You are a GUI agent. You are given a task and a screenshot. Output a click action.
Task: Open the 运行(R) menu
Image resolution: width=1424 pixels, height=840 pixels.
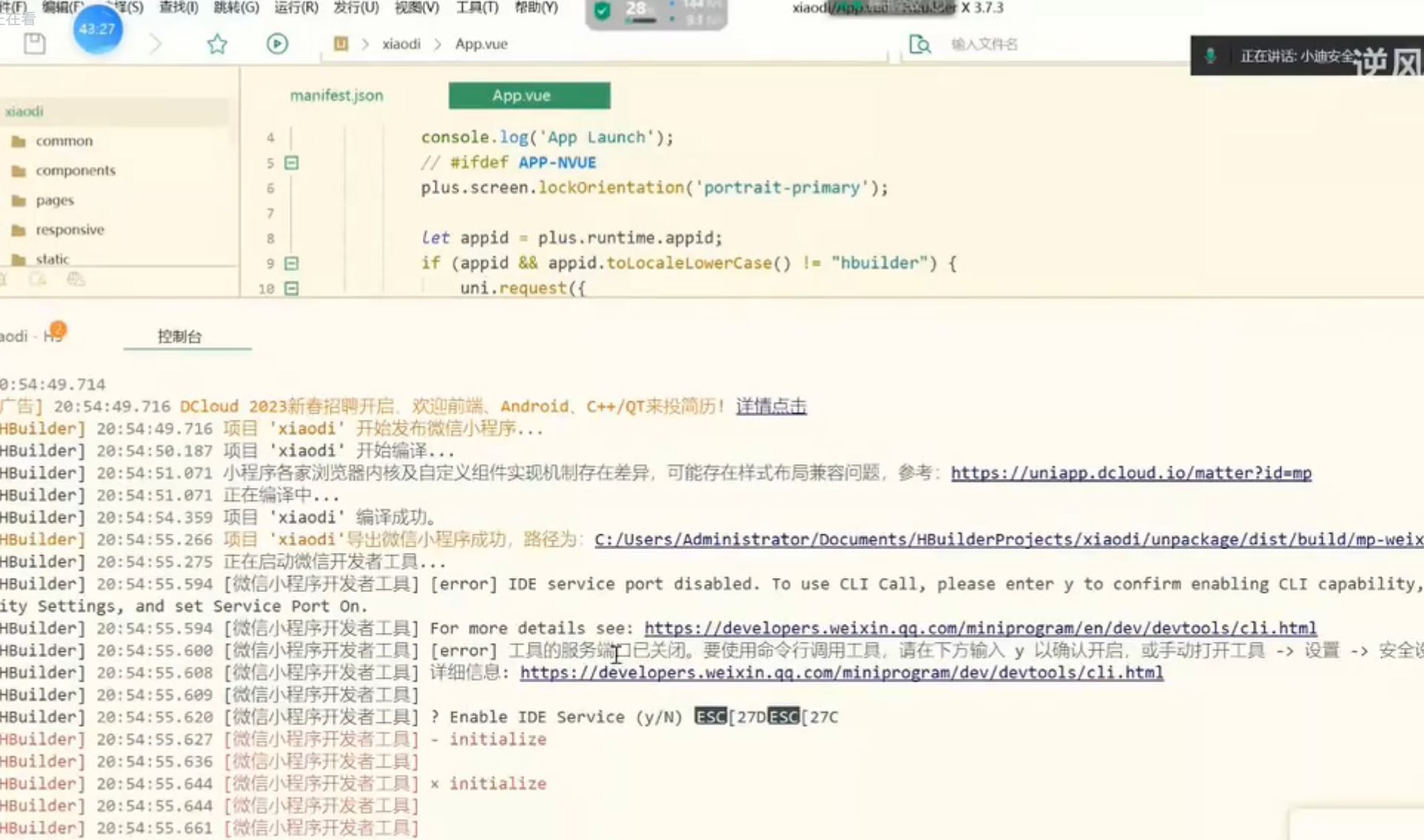pos(295,7)
